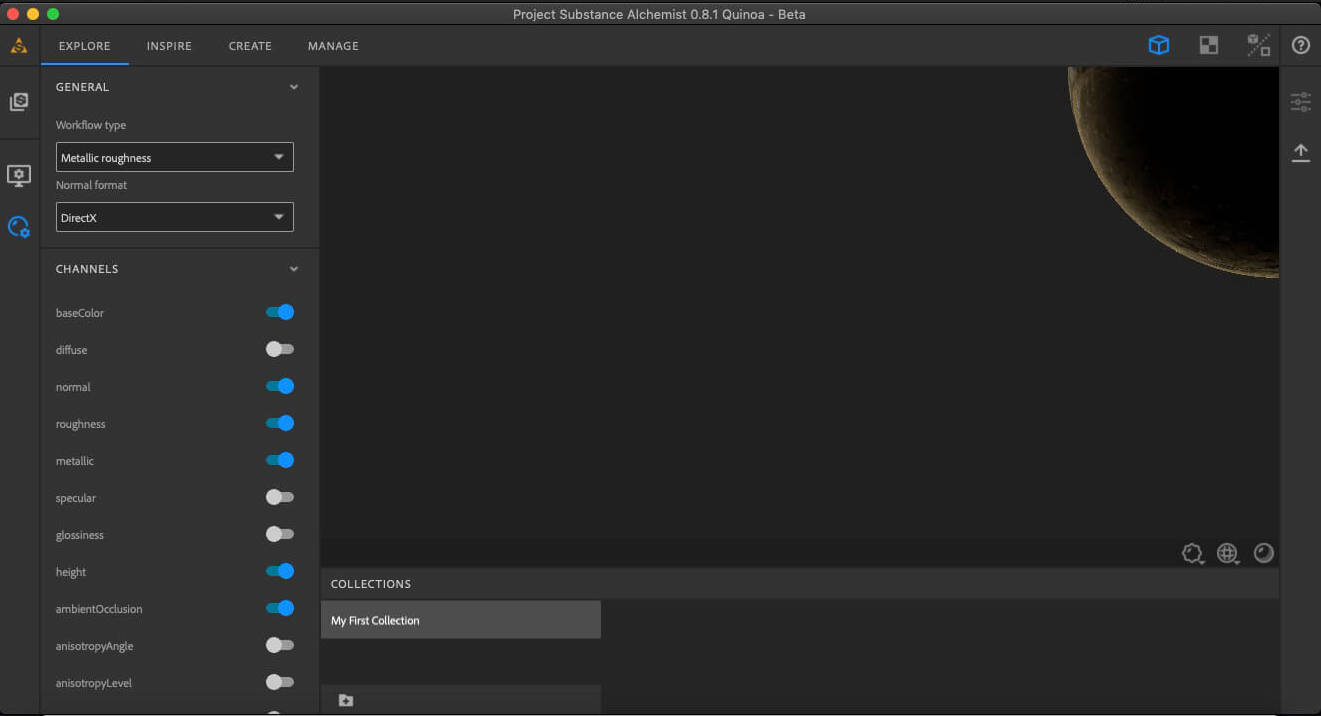Open the library icon in left sidebar

pyautogui.click(x=19, y=102)
